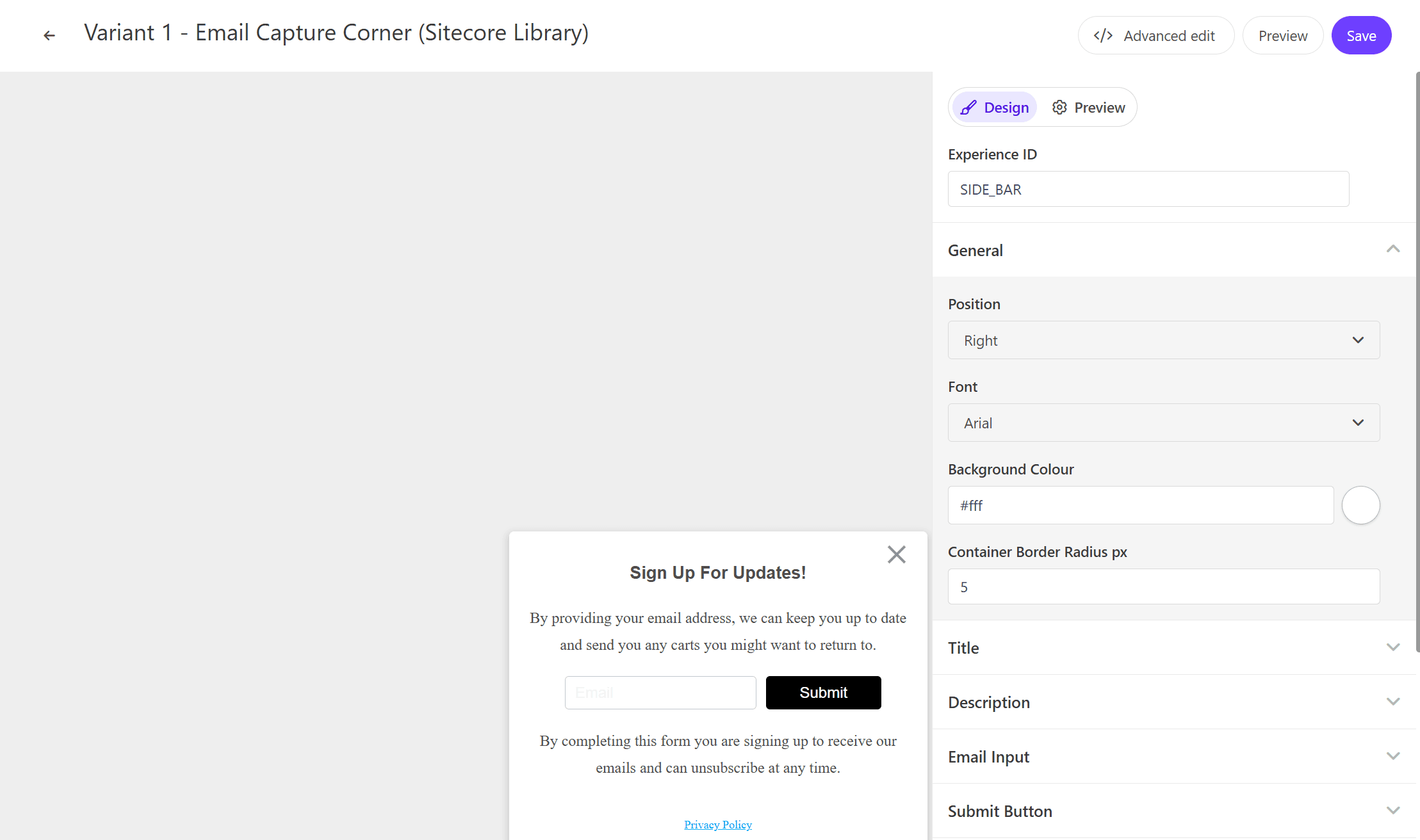Close the Sign Up popup with X
1420x840 pixels.
[896, 554]
